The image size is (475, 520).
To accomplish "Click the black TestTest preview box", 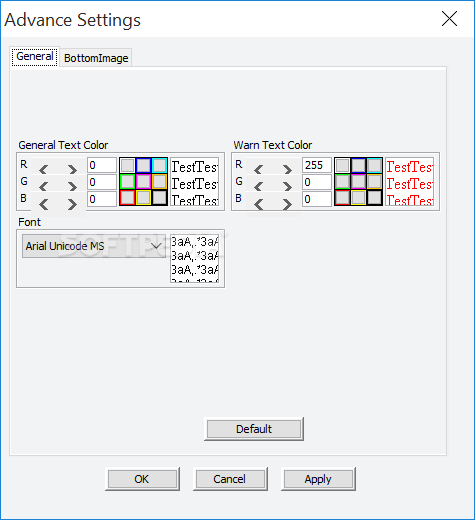I will tap(195, 182).
